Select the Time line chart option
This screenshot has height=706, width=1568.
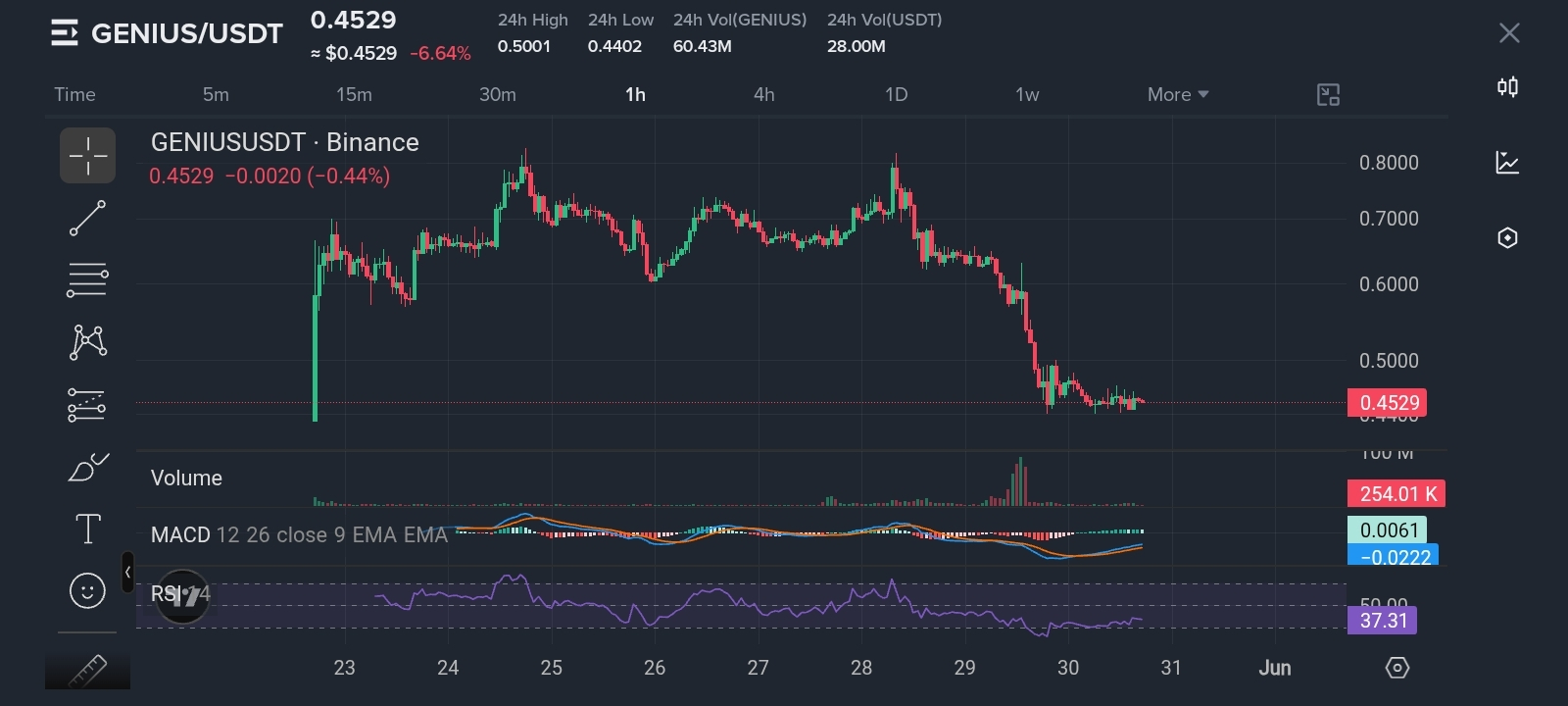point(74,95)
